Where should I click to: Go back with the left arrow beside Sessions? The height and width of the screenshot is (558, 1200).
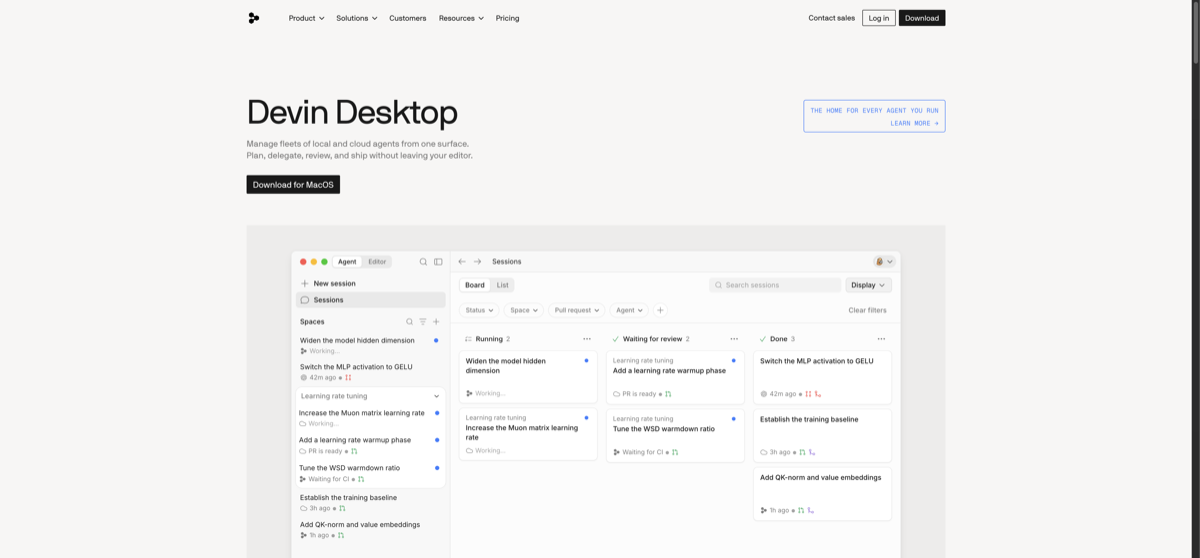[x=462, y=262]
